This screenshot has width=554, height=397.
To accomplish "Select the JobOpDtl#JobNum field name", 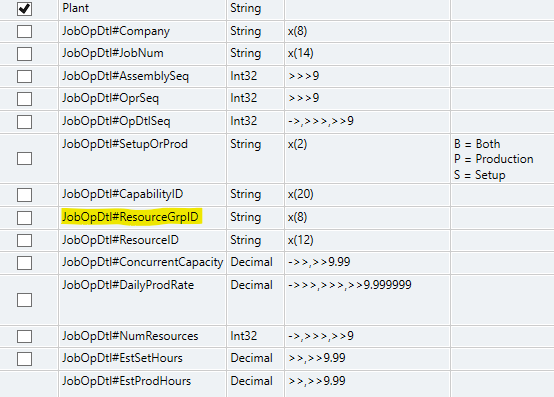I will tap(113, 53).
